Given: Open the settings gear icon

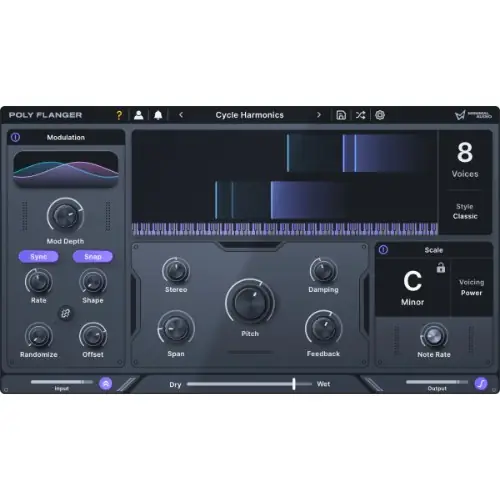Looking at the screenshot, I should pos(380,115).
